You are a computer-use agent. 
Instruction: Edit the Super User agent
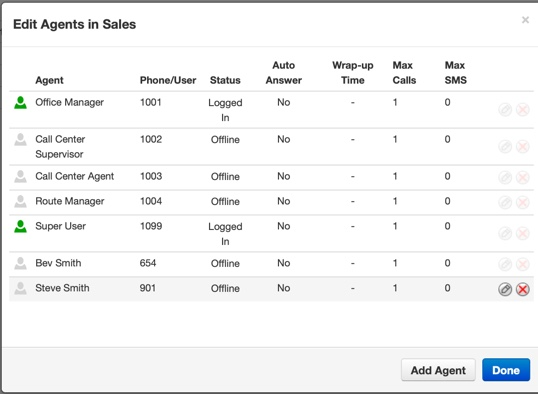coord(505,234)
